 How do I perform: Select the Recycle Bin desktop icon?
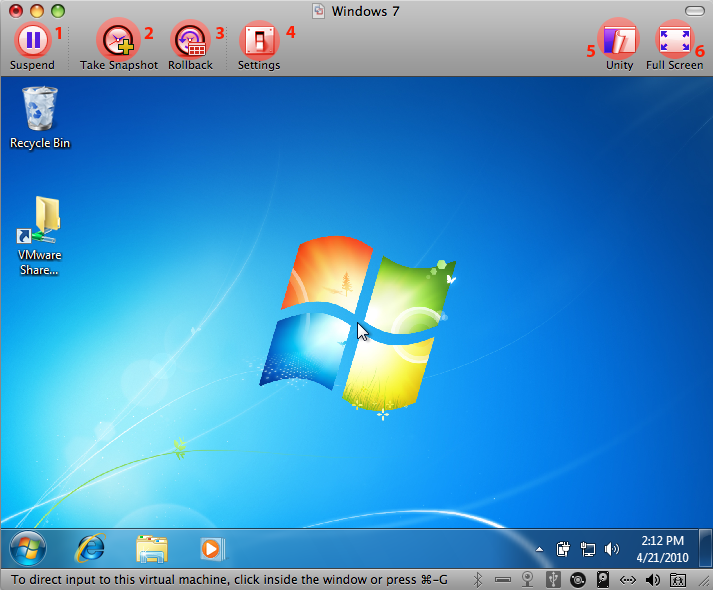(x=40, y=118)
